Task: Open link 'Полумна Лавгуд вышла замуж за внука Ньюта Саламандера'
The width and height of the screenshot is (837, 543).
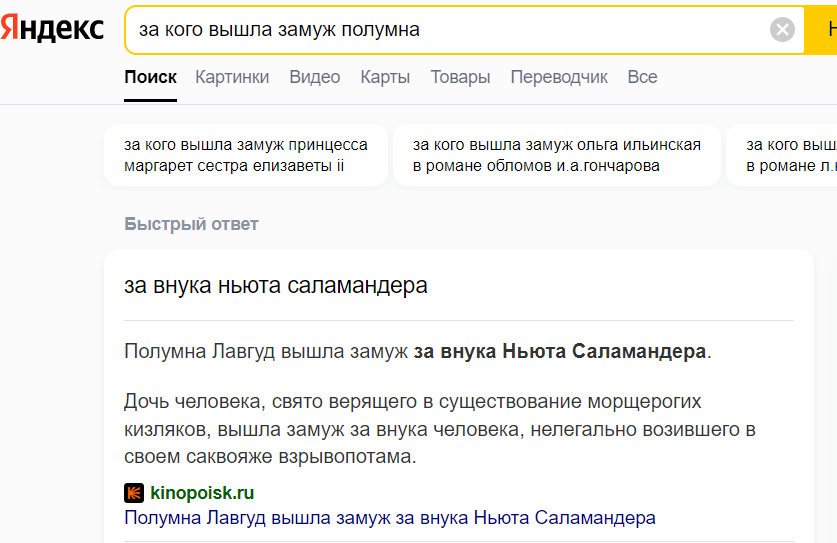Action: tap(390, 518)
